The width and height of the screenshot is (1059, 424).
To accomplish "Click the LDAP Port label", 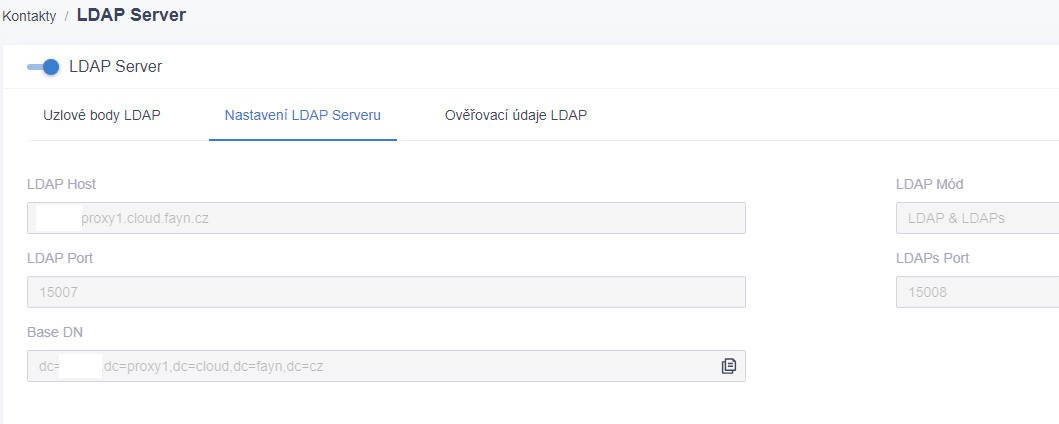I will 60,258.
